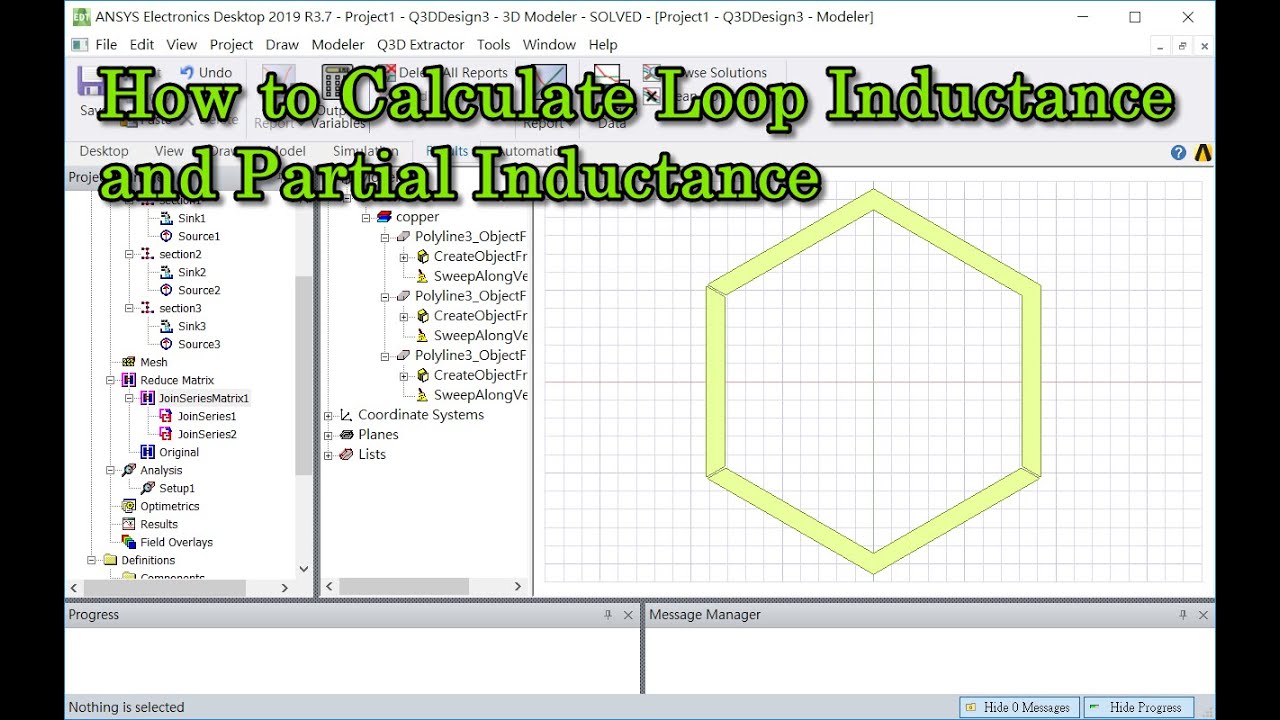Open the Tools menu

pyautogui.click(x=493, y=45)
